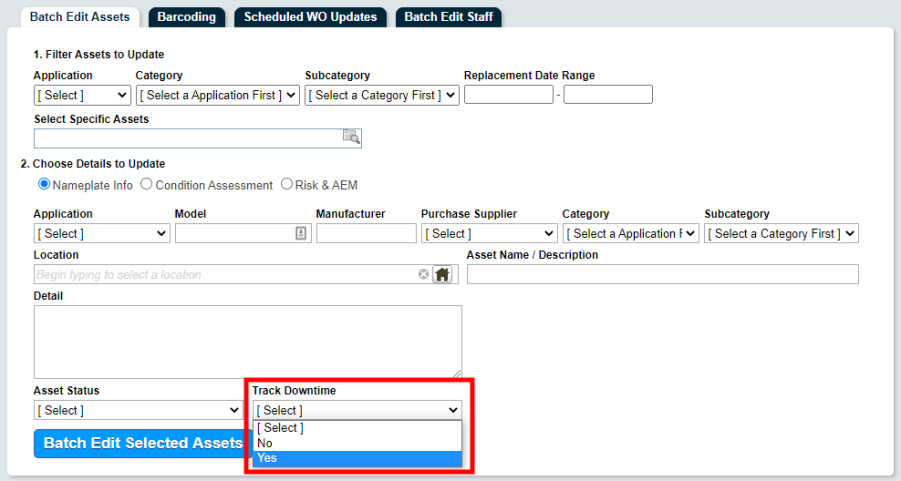
Task: Open the Asset Status dropdown
Action: click(x=138, y=410)
